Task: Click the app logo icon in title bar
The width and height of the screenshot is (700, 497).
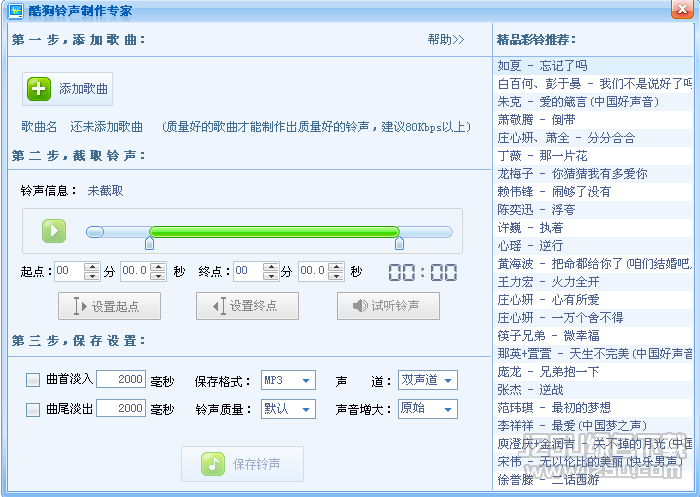Action: click(x=16, y=10)
